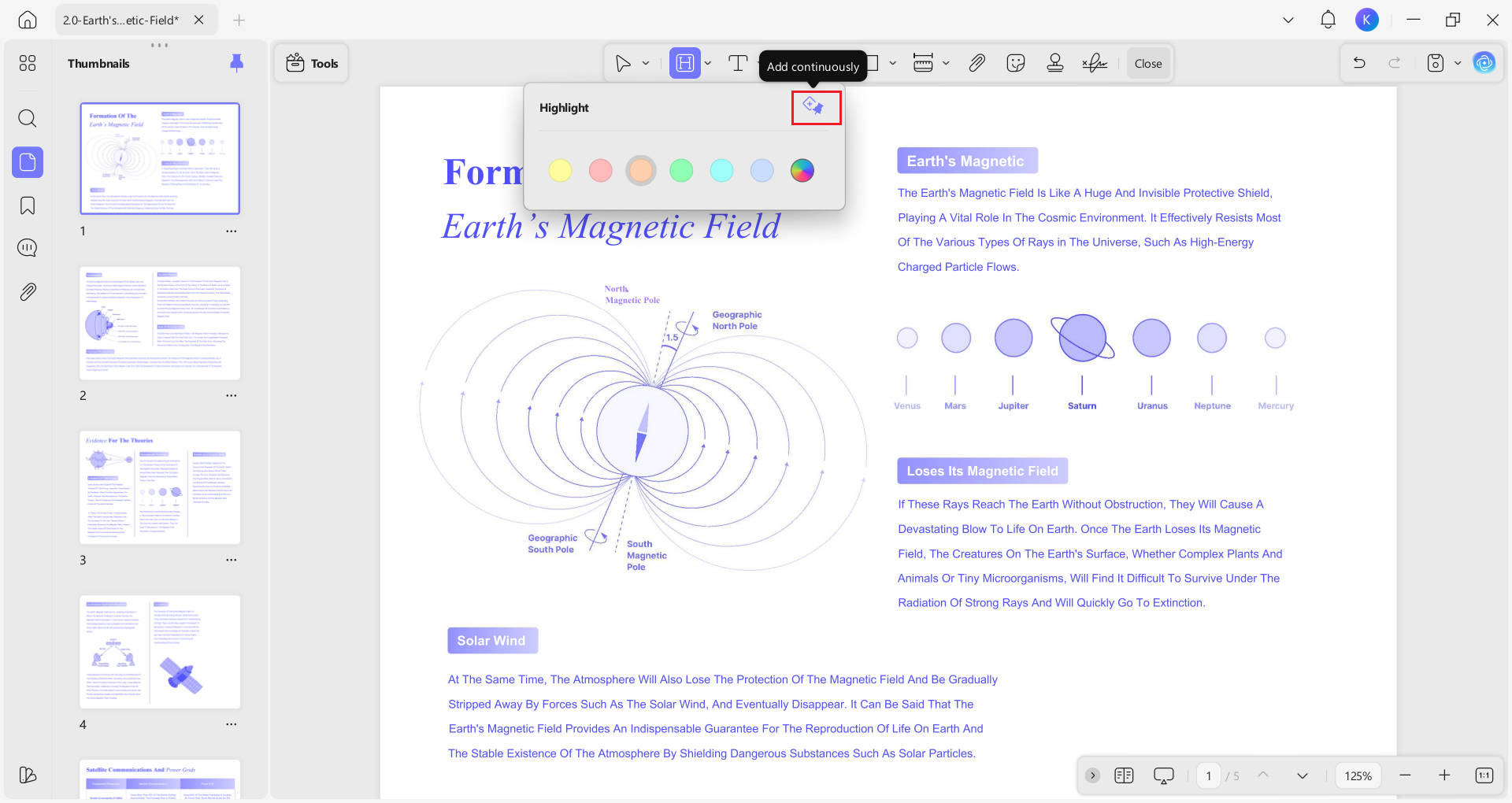This screenshot has width=1512, height=803.
Task: Open the Attachments panel in left sidebar
Action: [x=28, y=292]
